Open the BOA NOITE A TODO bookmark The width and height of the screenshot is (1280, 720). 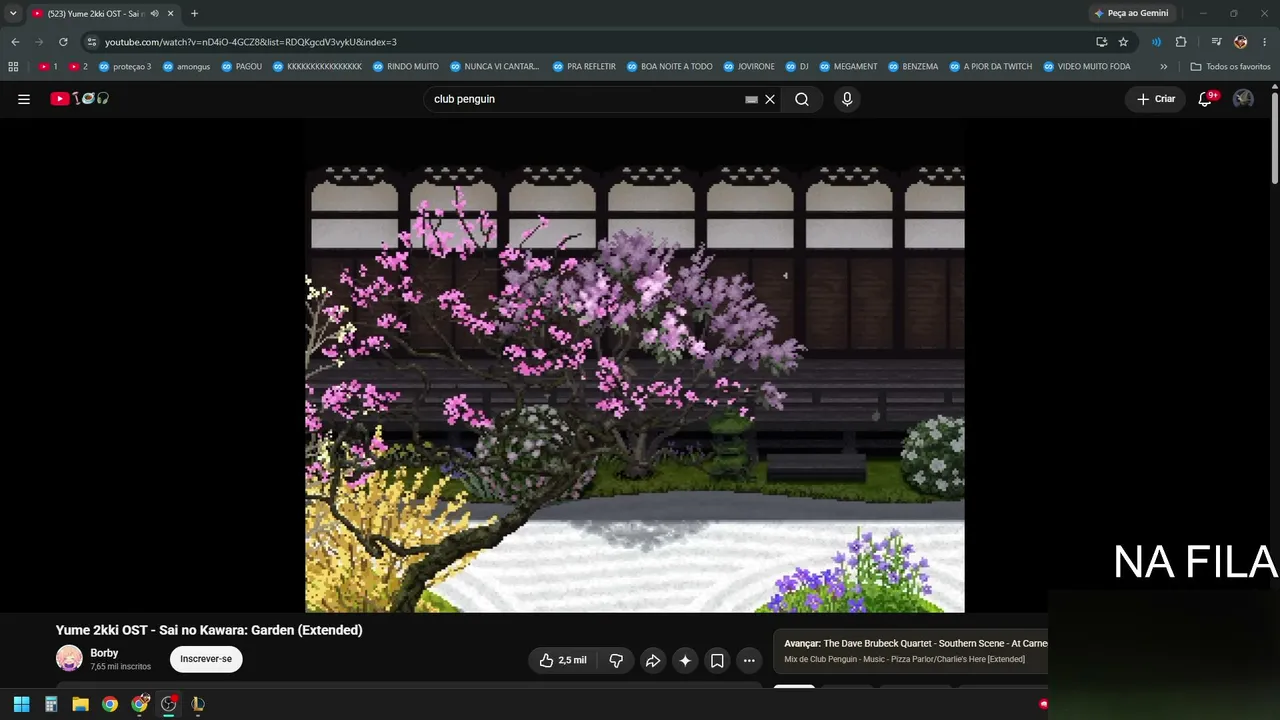669,67
